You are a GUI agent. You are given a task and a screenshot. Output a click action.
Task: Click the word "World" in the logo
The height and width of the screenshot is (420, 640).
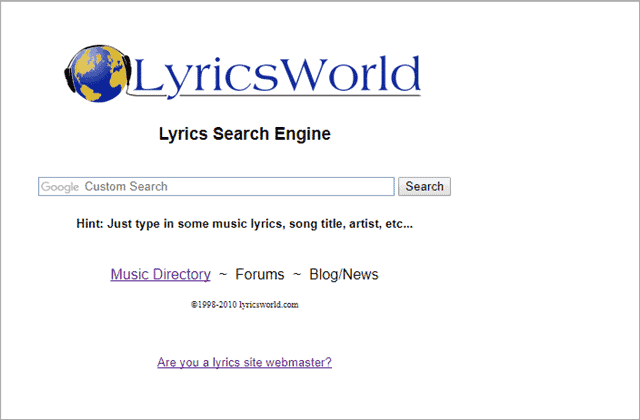point(352,73)
